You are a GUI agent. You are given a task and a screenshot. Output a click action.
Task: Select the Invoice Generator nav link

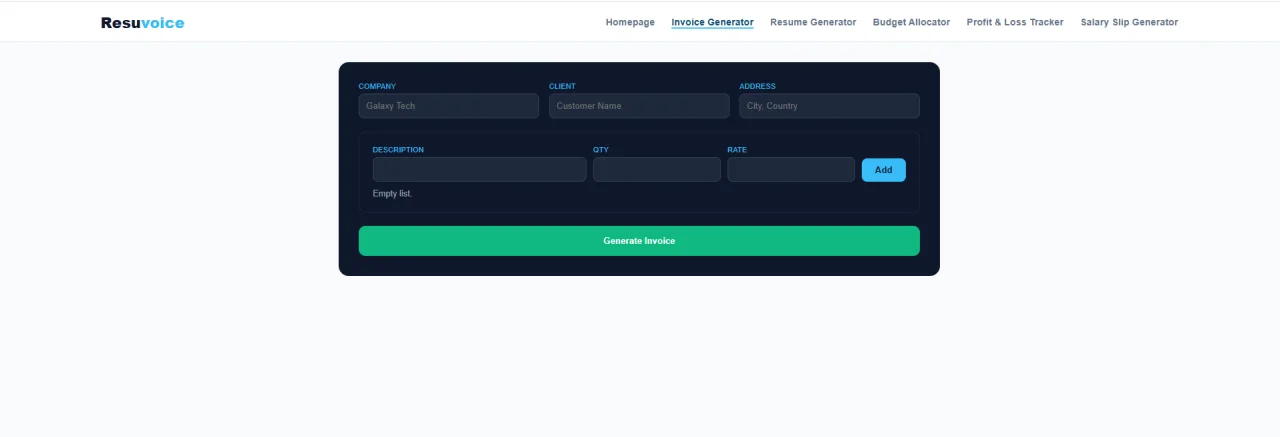coord(712,22)
